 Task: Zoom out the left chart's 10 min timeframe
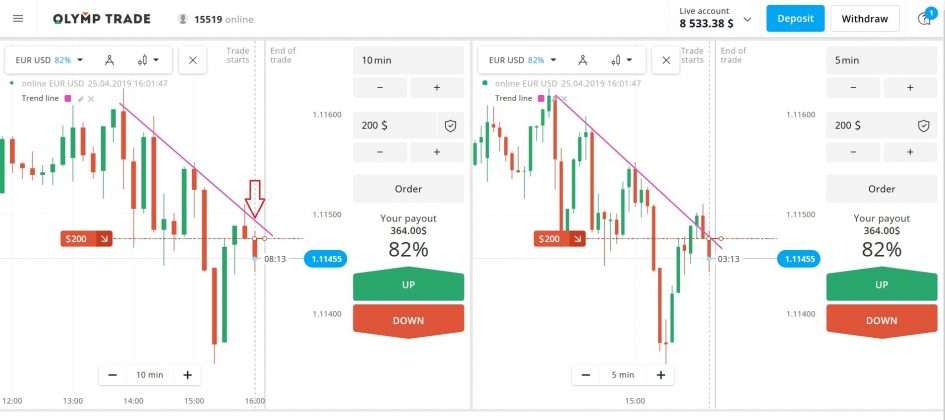(x=113, y=375)
